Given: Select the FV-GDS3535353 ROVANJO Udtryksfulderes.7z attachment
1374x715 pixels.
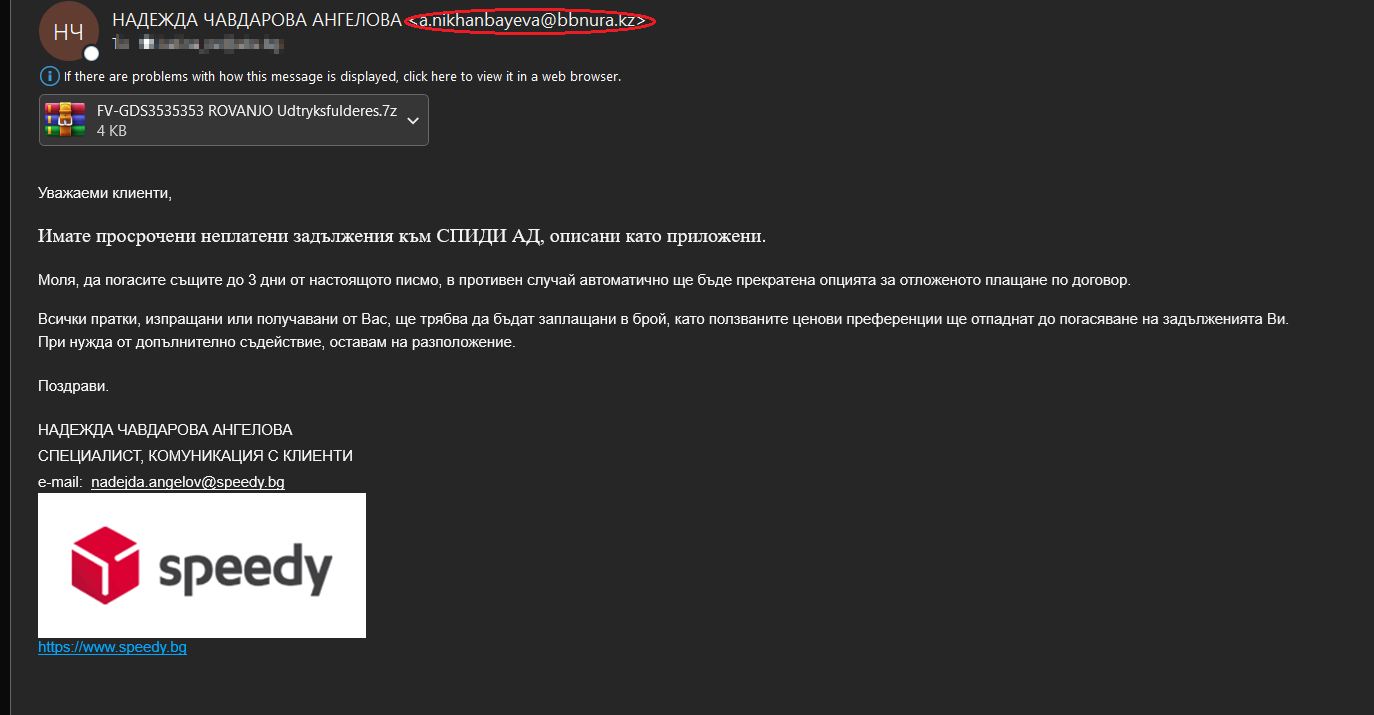Looking at the screenshot, I should click(234, 120).
